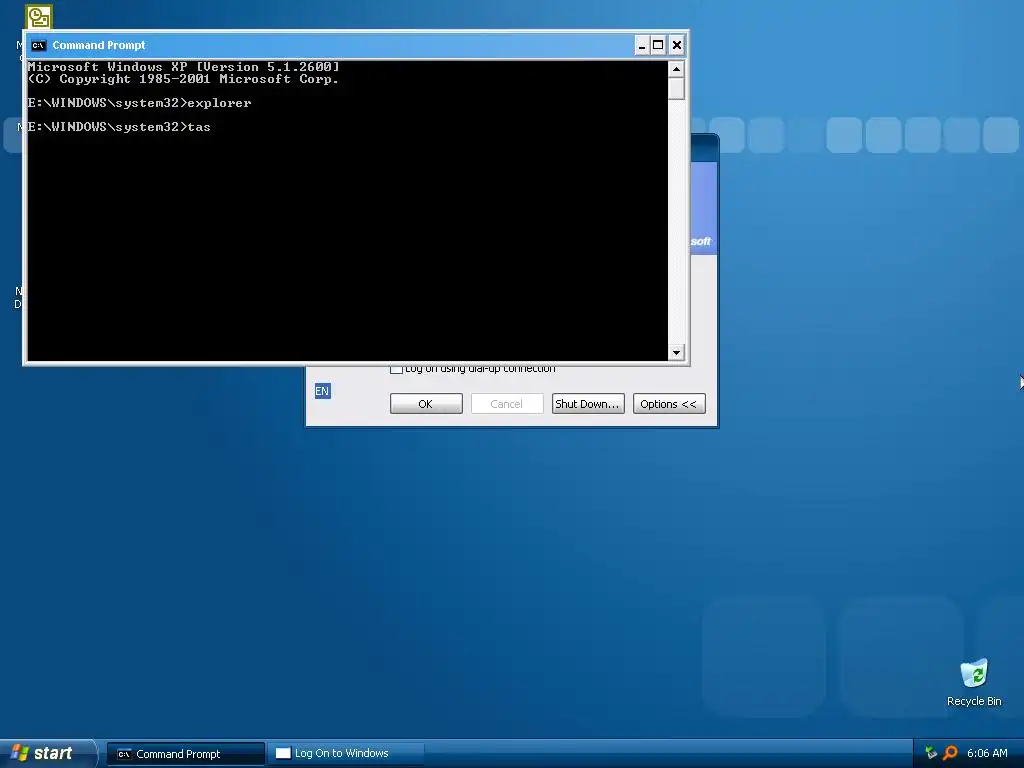
Task: Click the 'E:\WINDOWS\system32>explorer' line
Action: click(x=139, y=103)
